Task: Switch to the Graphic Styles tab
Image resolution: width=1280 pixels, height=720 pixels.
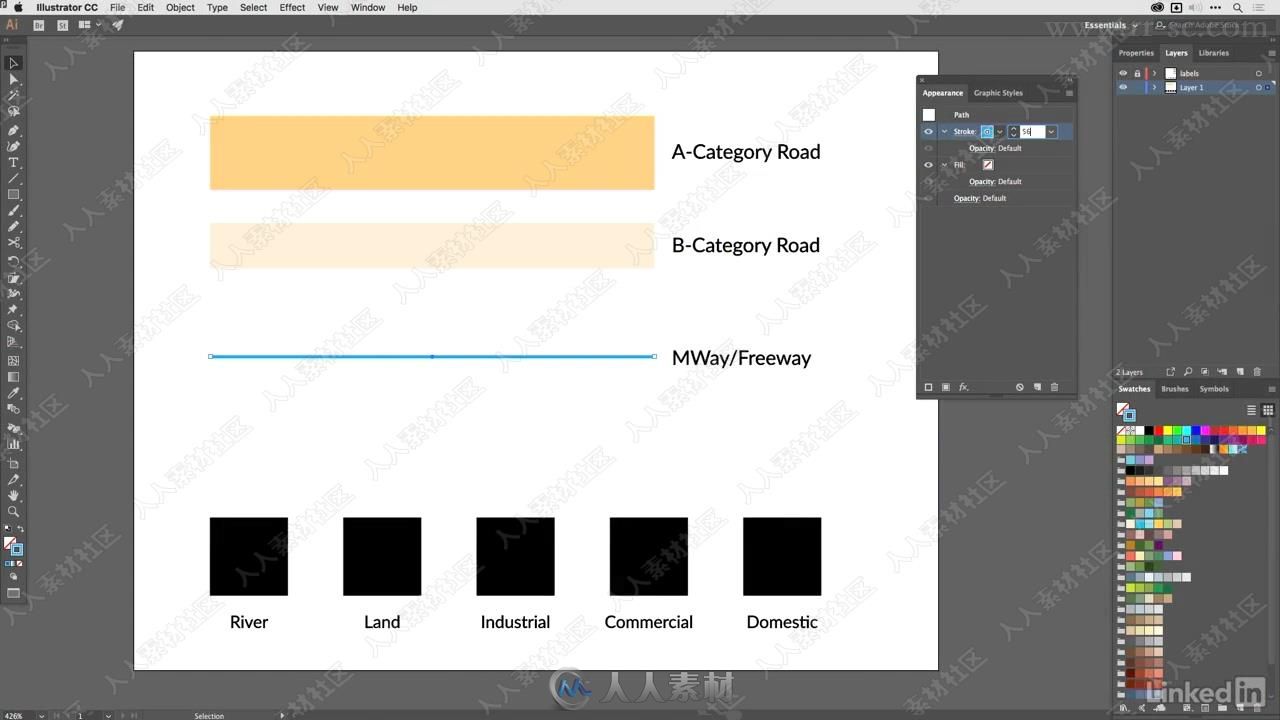Action: click(x=998, y=93)
